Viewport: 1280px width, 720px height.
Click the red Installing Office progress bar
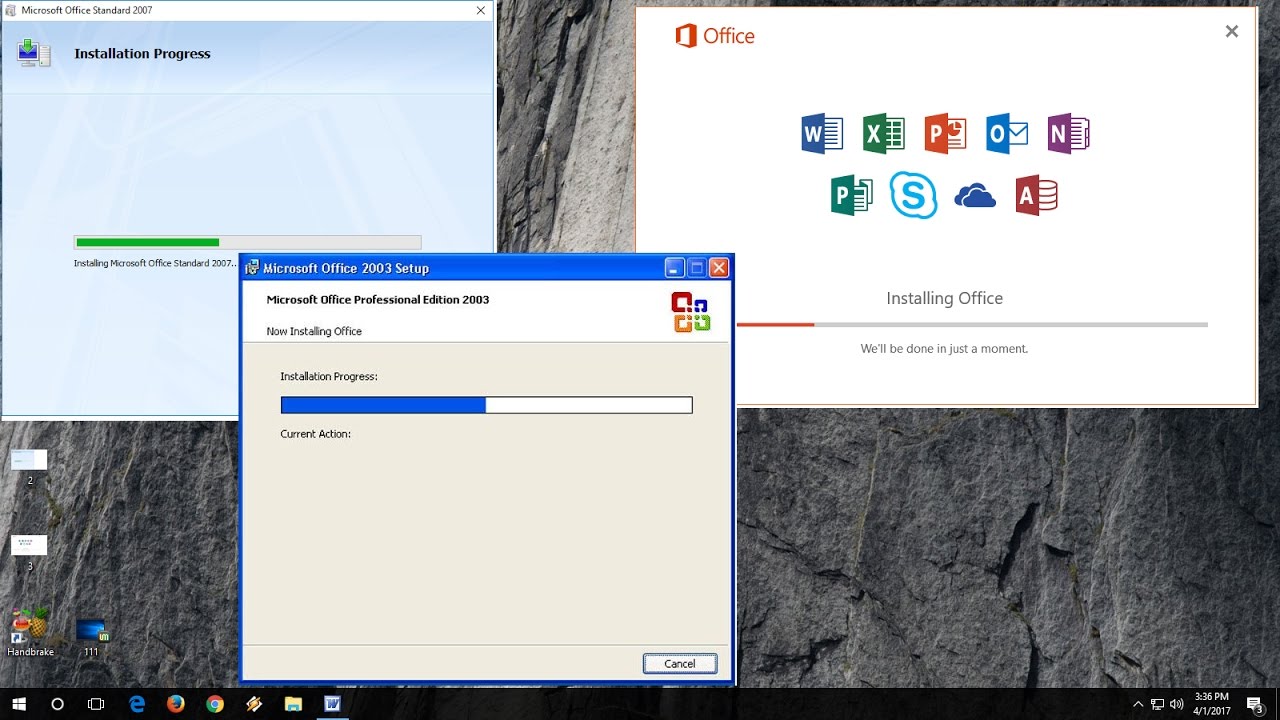[x=972, y=324]
